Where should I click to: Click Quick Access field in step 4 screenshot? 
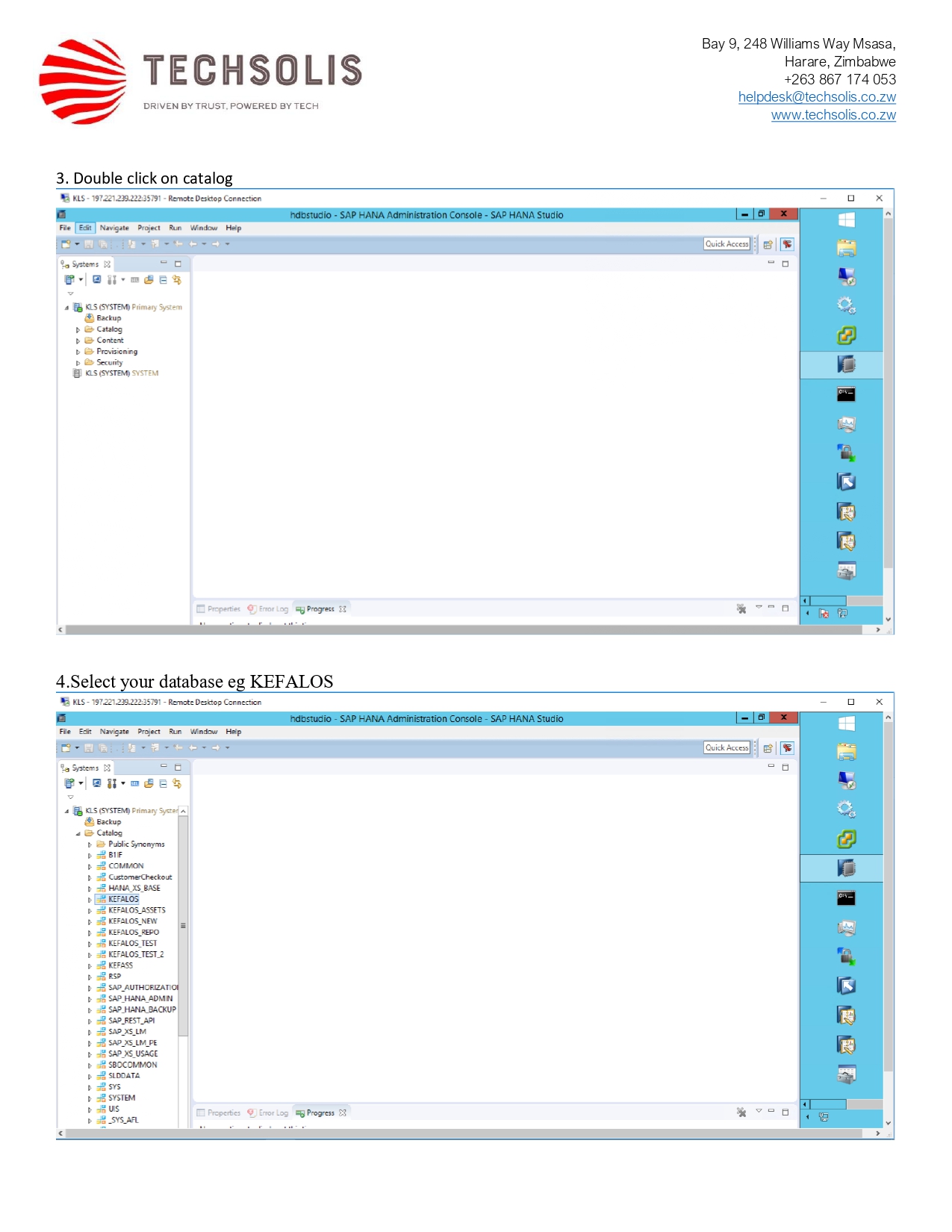(727, 748)
